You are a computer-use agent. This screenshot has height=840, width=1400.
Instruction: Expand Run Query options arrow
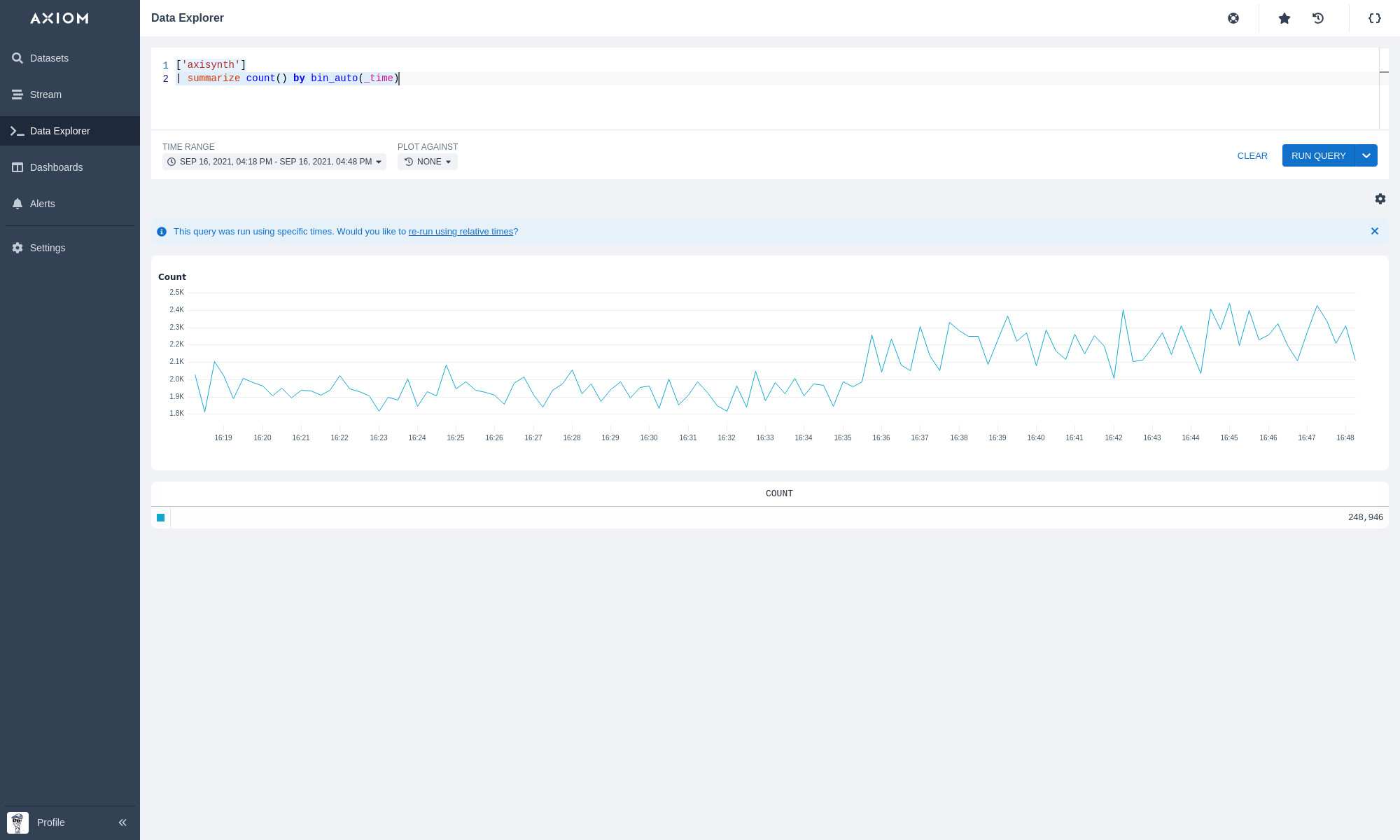tap(1366, 155)
